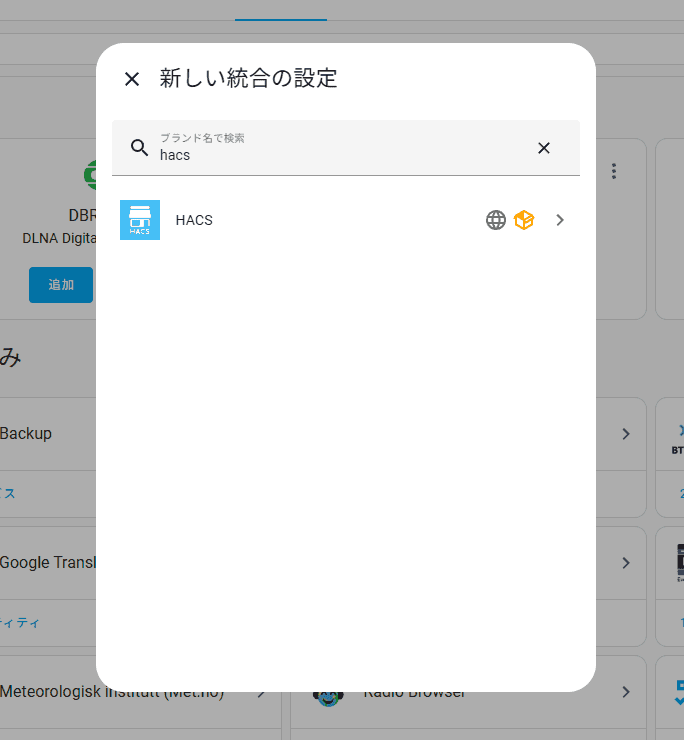Focus the brand name search field
Image resolution: width=684 pixels, height=740 pixels.
346,148
